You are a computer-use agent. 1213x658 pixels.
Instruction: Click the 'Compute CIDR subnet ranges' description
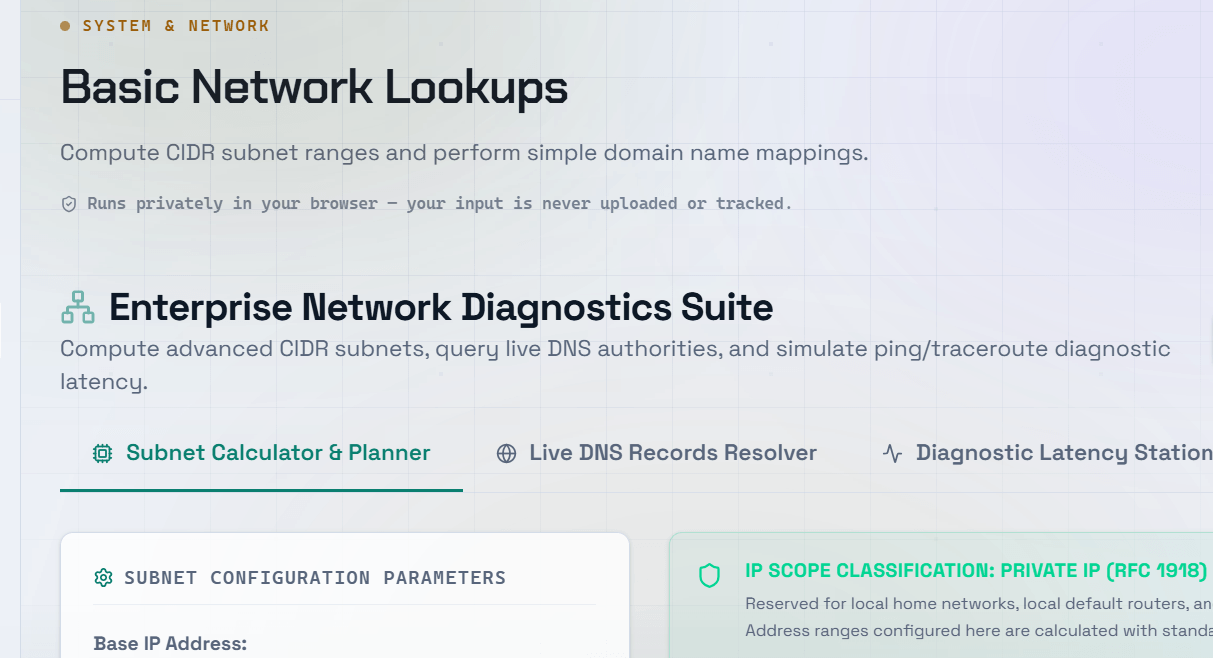(x=464, y=153)
